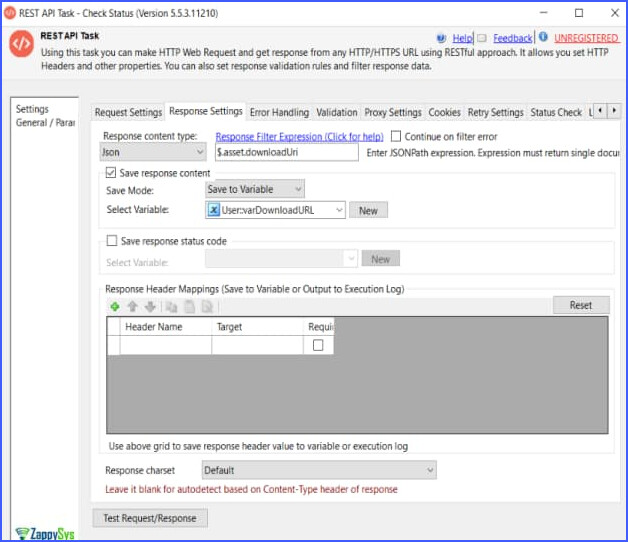Click the last icon of the header mappings toolbar
This screenshot has height=542, width=628.
pyautogui.click(x=207, y=307)
